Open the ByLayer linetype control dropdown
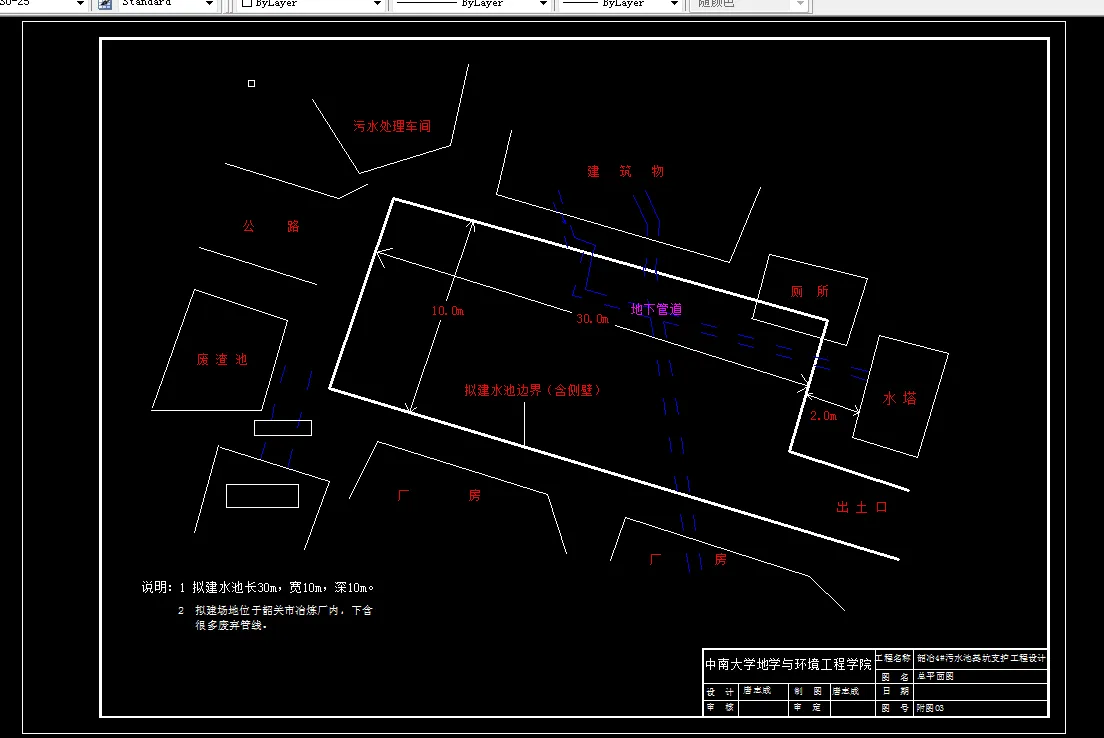 543,4
